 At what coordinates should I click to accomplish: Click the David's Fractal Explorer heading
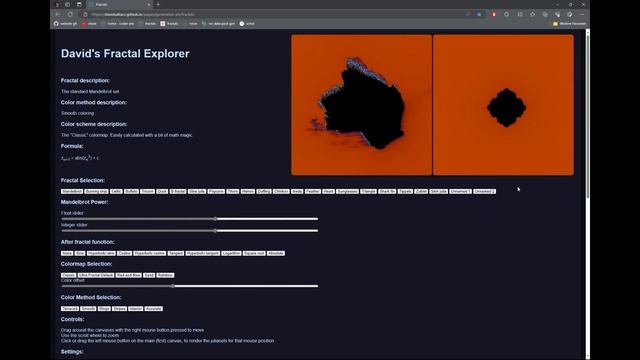pos(125,53)
